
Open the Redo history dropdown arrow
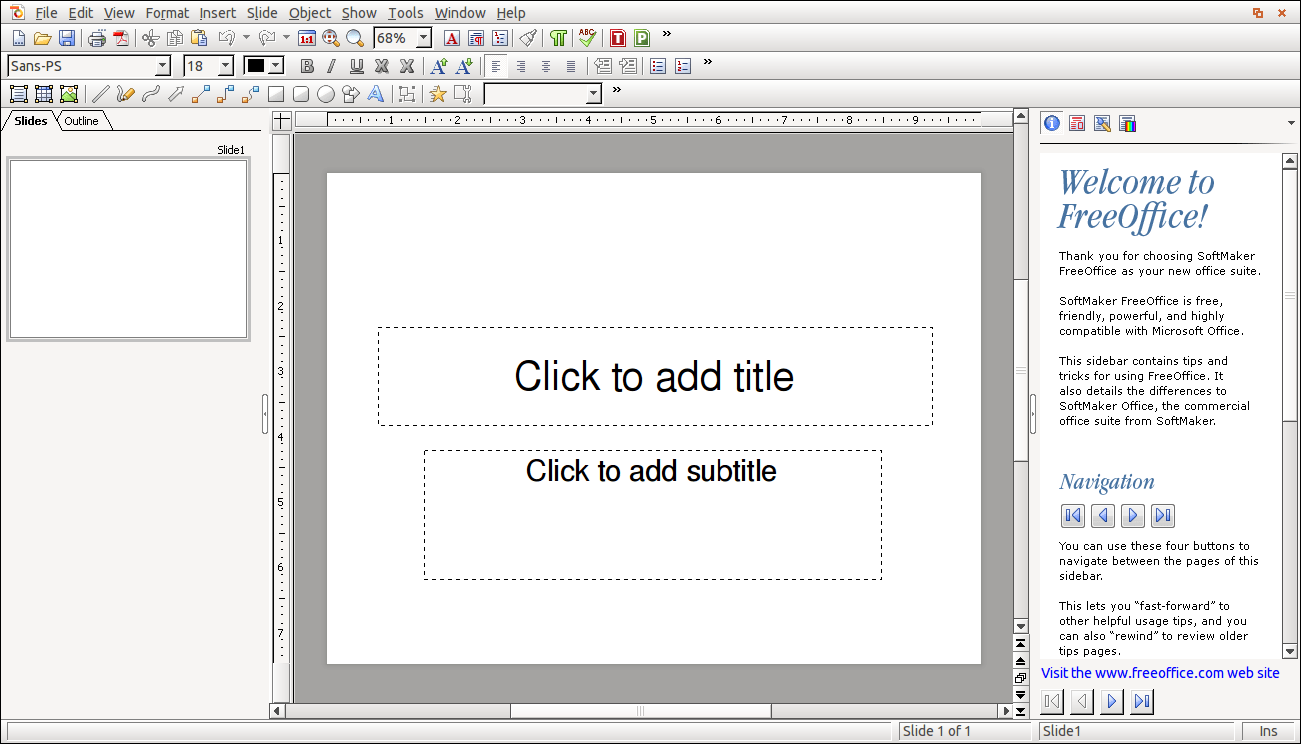[x=286, y=38]
